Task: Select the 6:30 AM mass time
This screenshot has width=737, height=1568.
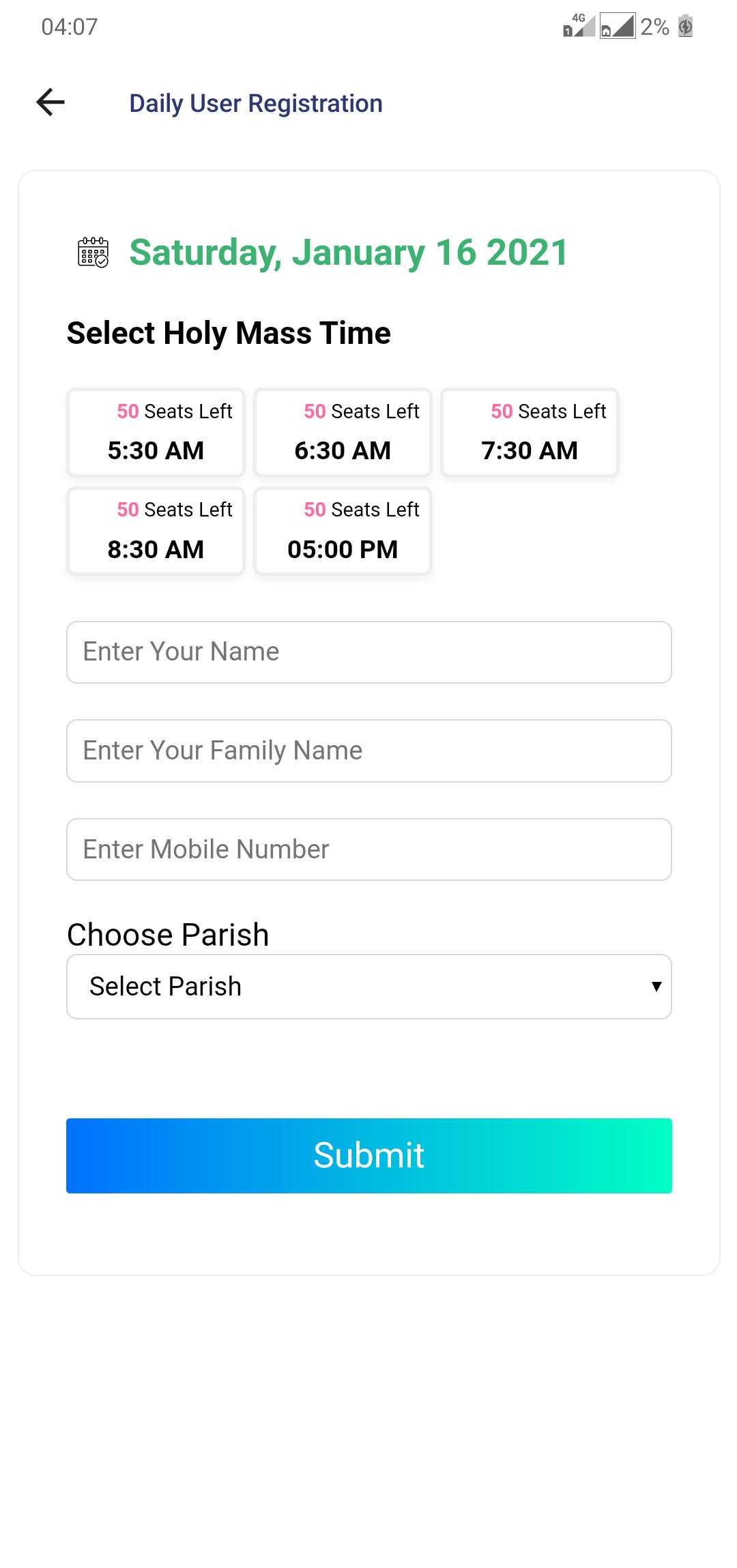Action: [343, 433]
